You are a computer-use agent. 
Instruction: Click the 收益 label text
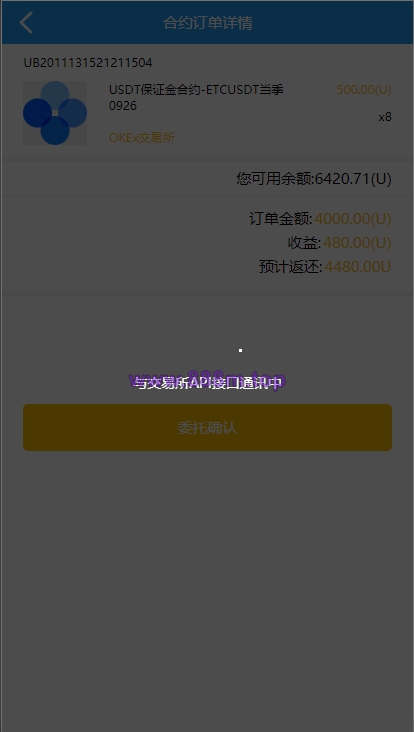point(304,243)
